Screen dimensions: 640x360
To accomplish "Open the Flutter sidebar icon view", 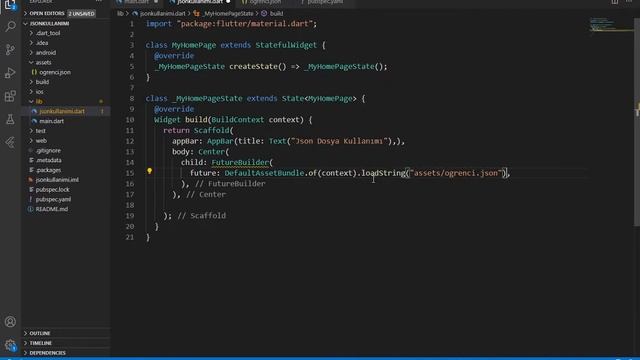I will point(10,142).
